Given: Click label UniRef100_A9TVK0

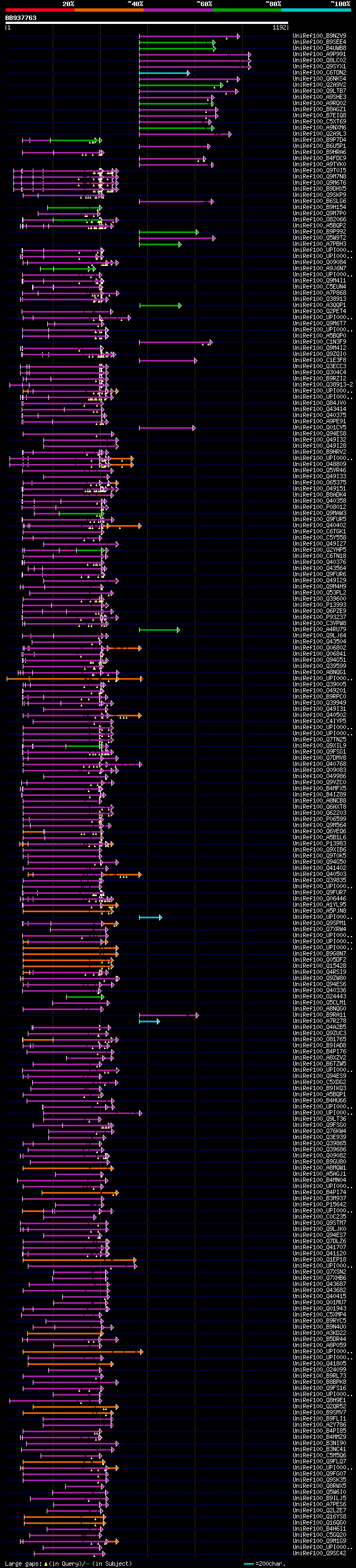Looking at the screenshot, I should pos(319,164).
